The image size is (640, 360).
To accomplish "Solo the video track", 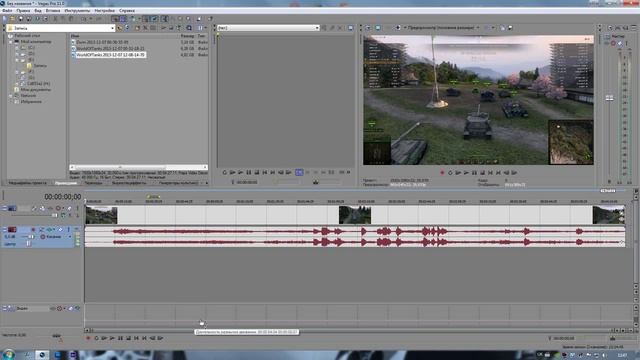I will coord(77,209).
